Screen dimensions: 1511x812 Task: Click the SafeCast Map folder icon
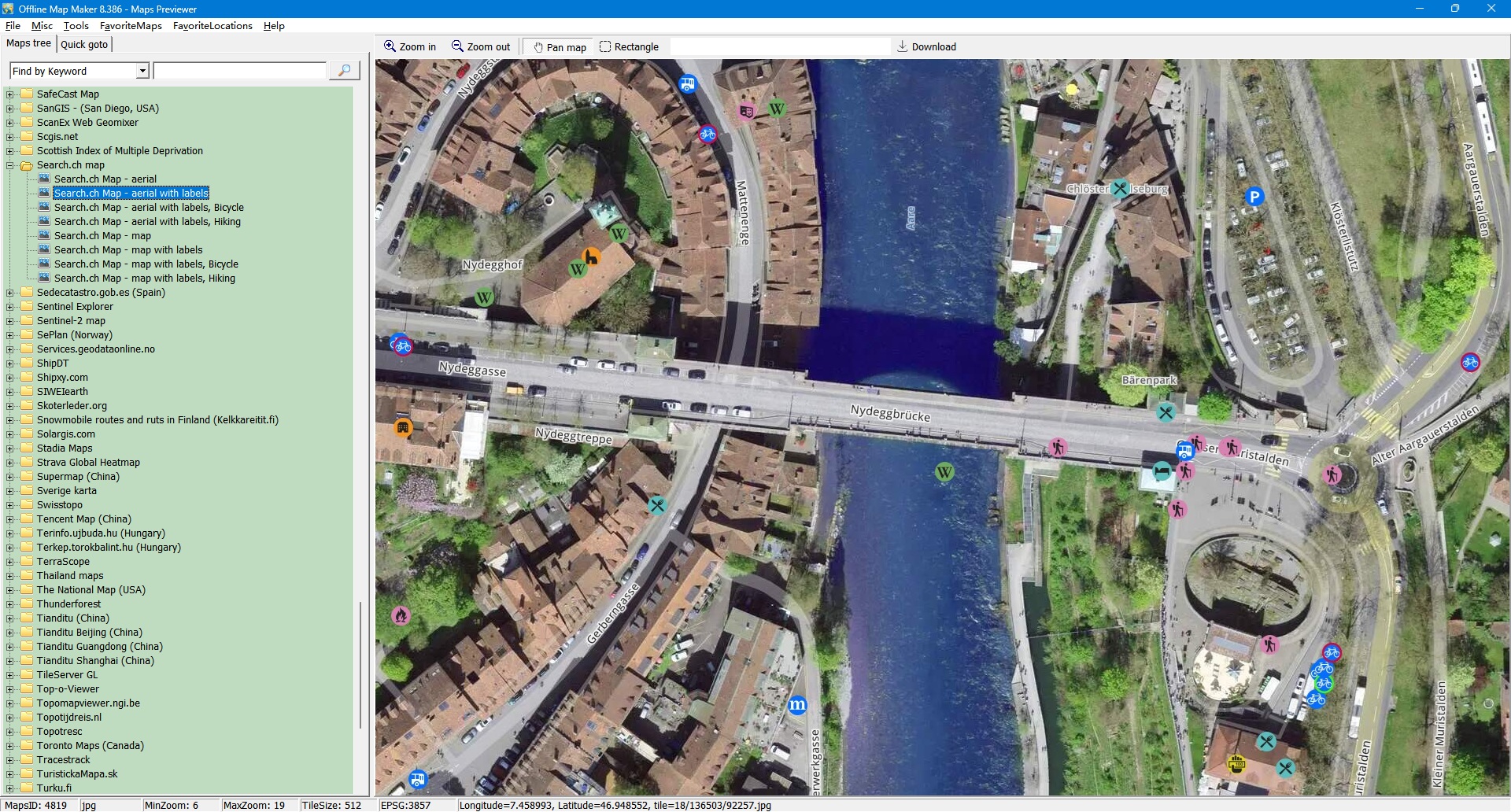(27, 94)
